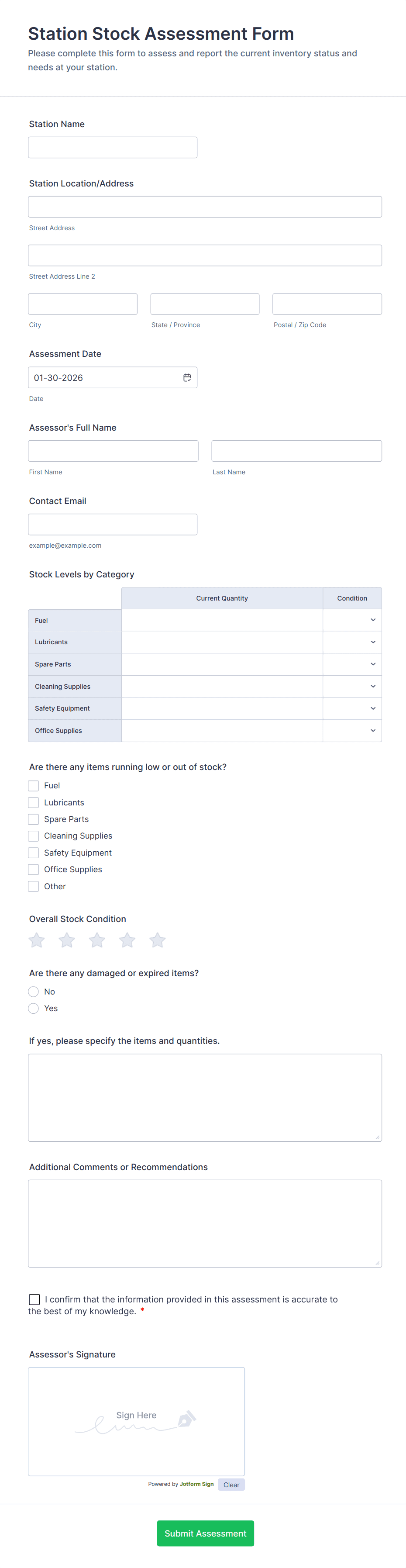Select the second rating star
Viewport: 406px width, 1568px height.
pos(67,940)
